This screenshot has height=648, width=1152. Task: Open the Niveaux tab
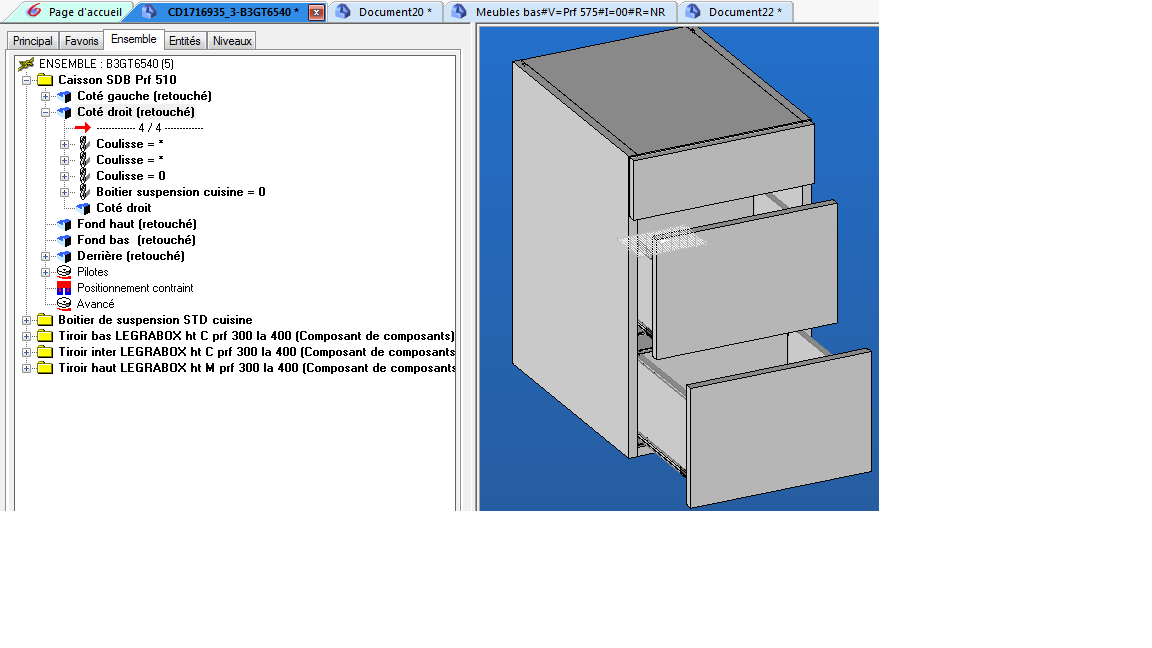pos(232,41)
